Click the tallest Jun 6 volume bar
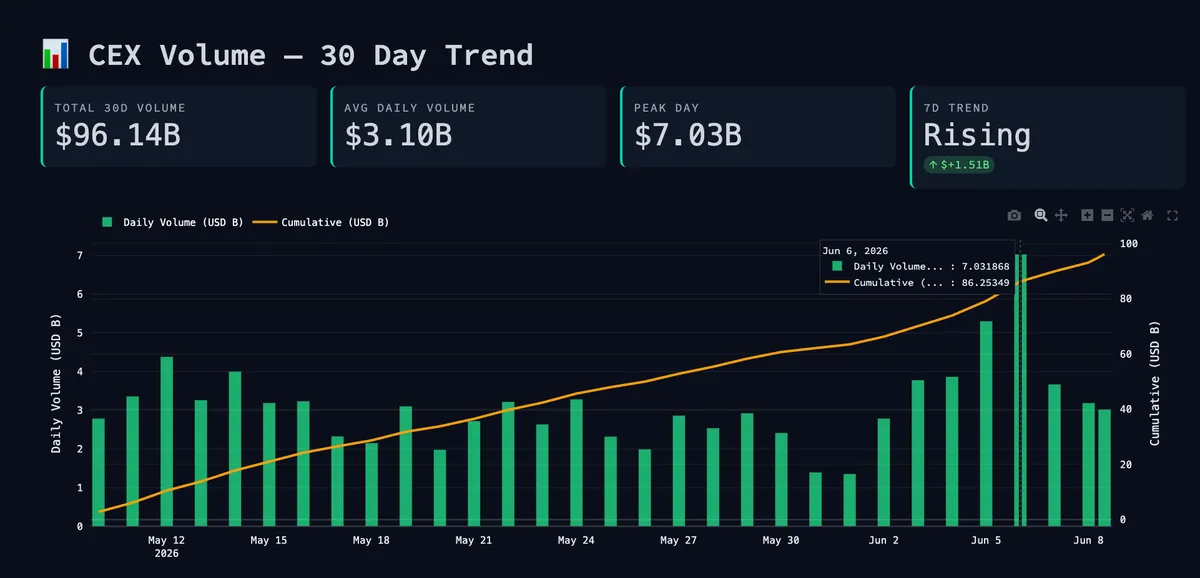 (x=1021, y=390)
